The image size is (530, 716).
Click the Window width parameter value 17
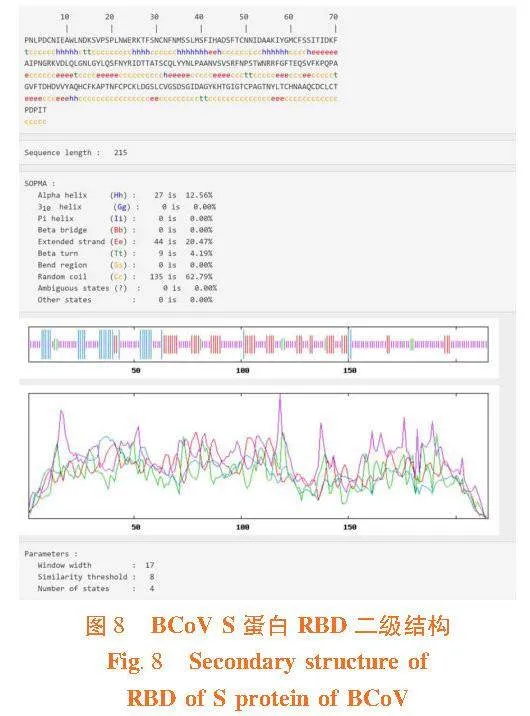pos(150,565)
